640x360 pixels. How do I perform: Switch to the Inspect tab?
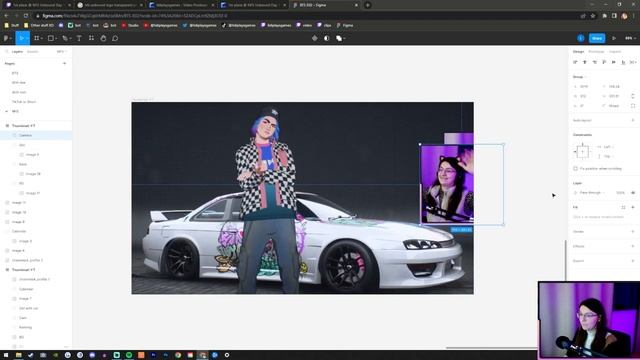[615, 51]
